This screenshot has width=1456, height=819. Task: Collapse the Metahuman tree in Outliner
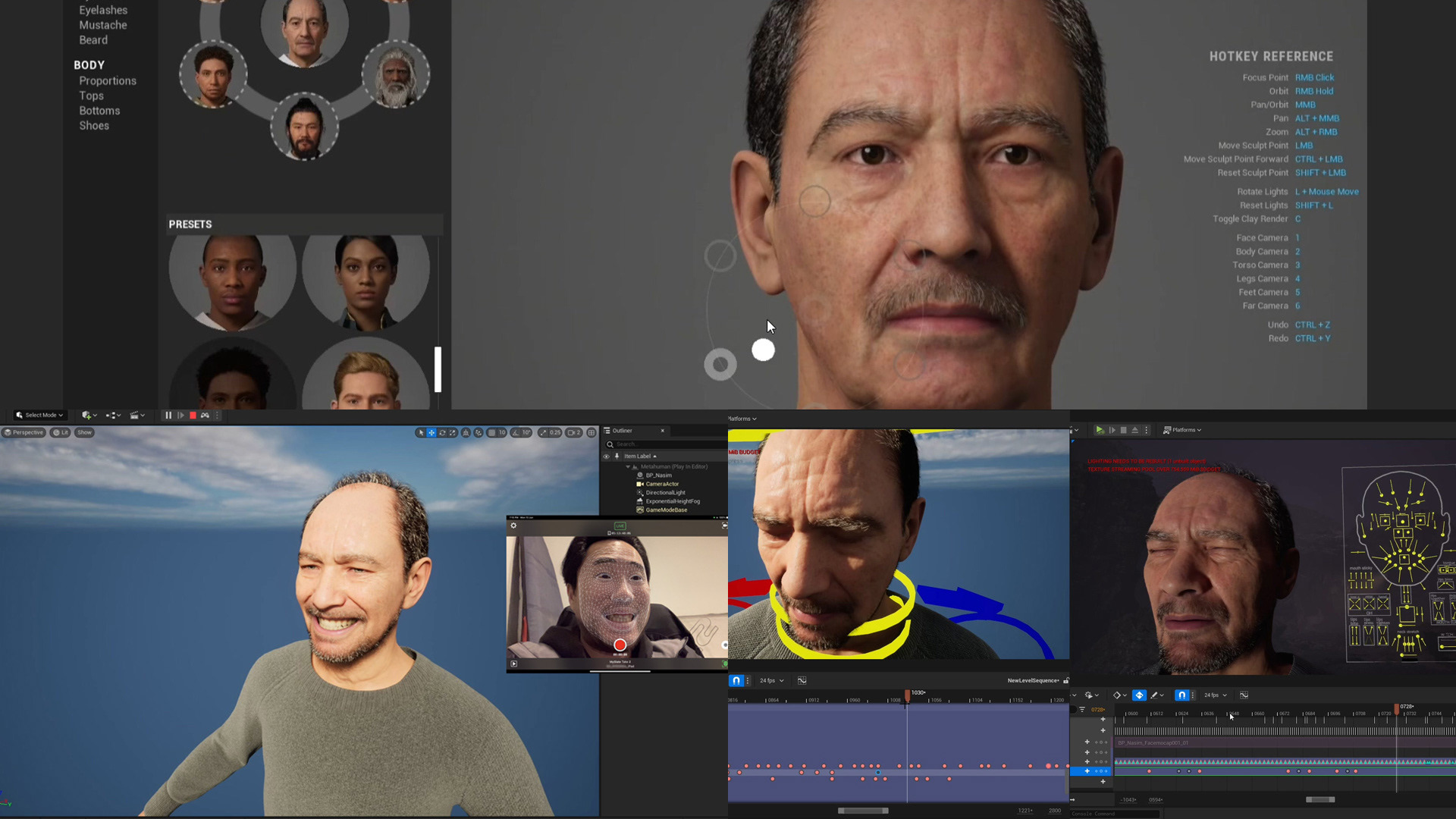(628, 467)
